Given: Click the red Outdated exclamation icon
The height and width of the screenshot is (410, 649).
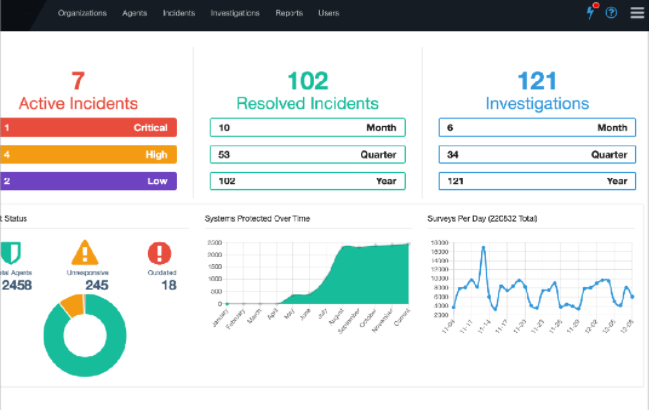Looking at the screenshot, I should pyautogui.click(x=159, y=253).
